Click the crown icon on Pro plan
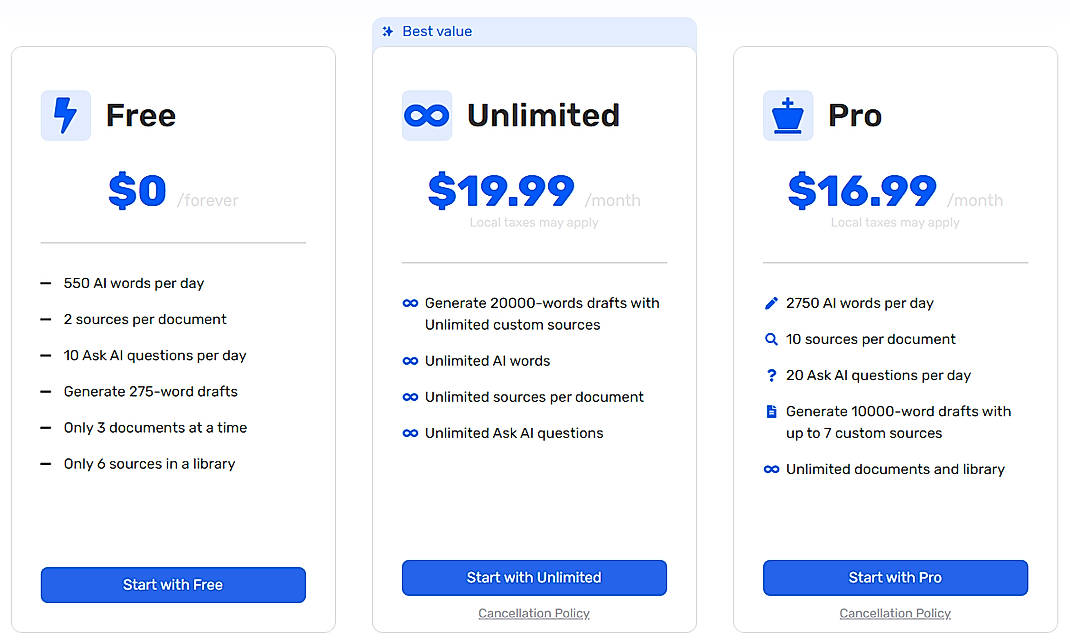The width and height of the screenshot is (1070, 641). 787,115
